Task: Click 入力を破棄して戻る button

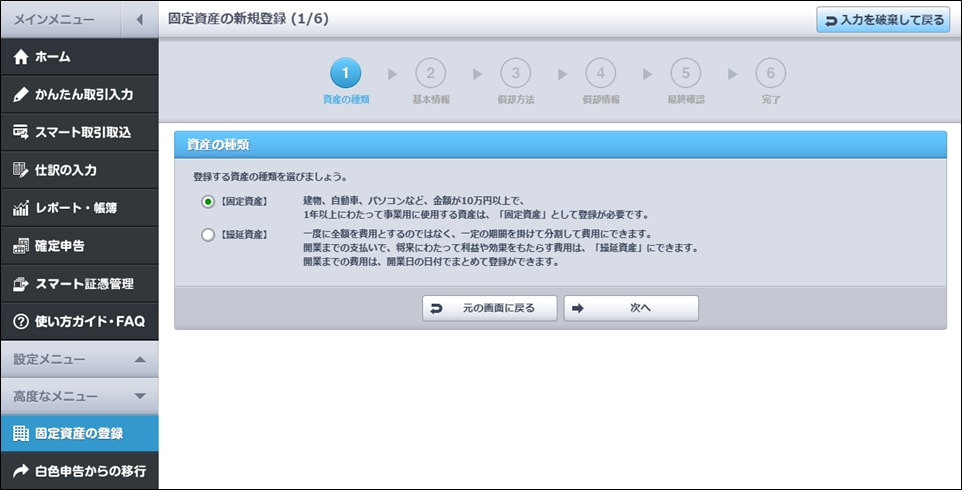Action: point(882,20)
